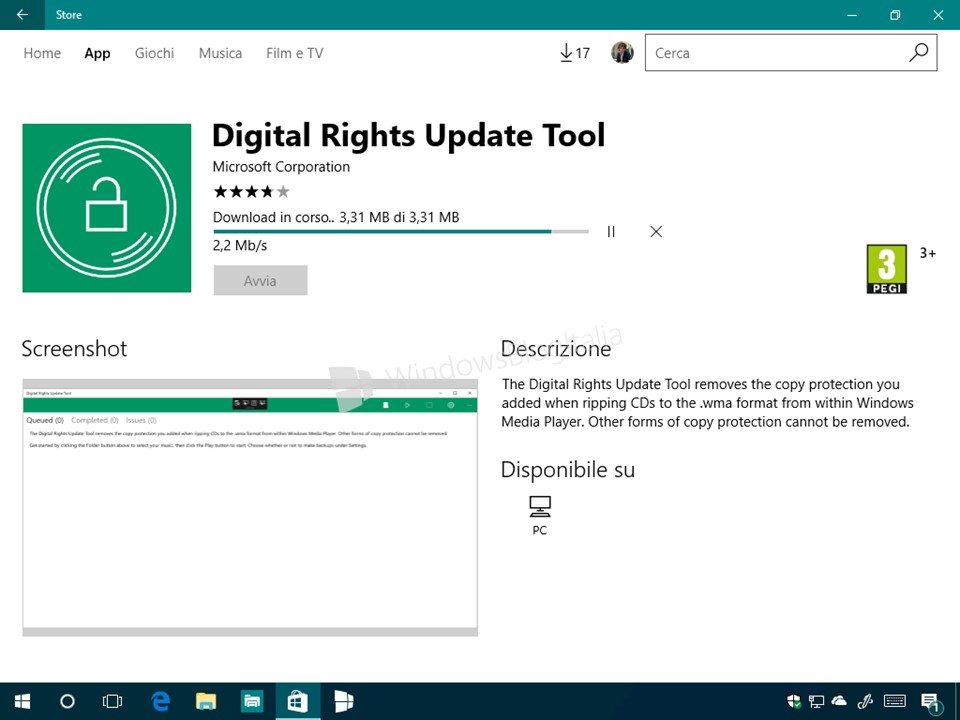Open Windows Defender shield in system tray

[x=794, y=701]
